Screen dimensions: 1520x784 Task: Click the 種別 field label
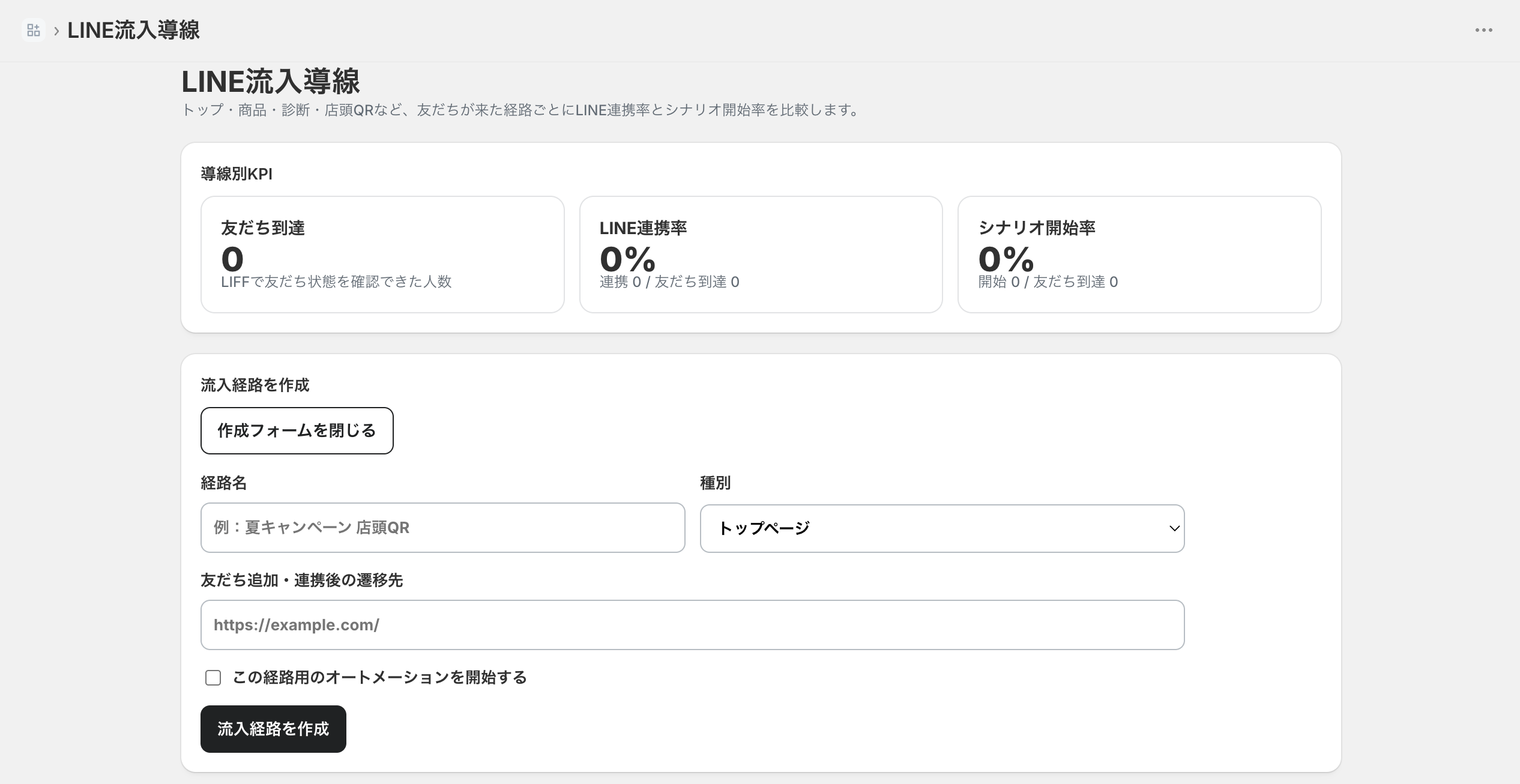715,483
